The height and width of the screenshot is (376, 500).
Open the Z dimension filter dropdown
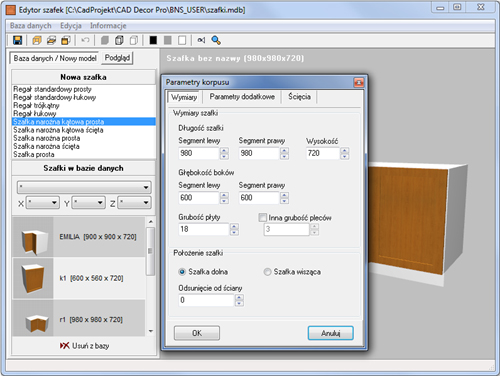134,203
